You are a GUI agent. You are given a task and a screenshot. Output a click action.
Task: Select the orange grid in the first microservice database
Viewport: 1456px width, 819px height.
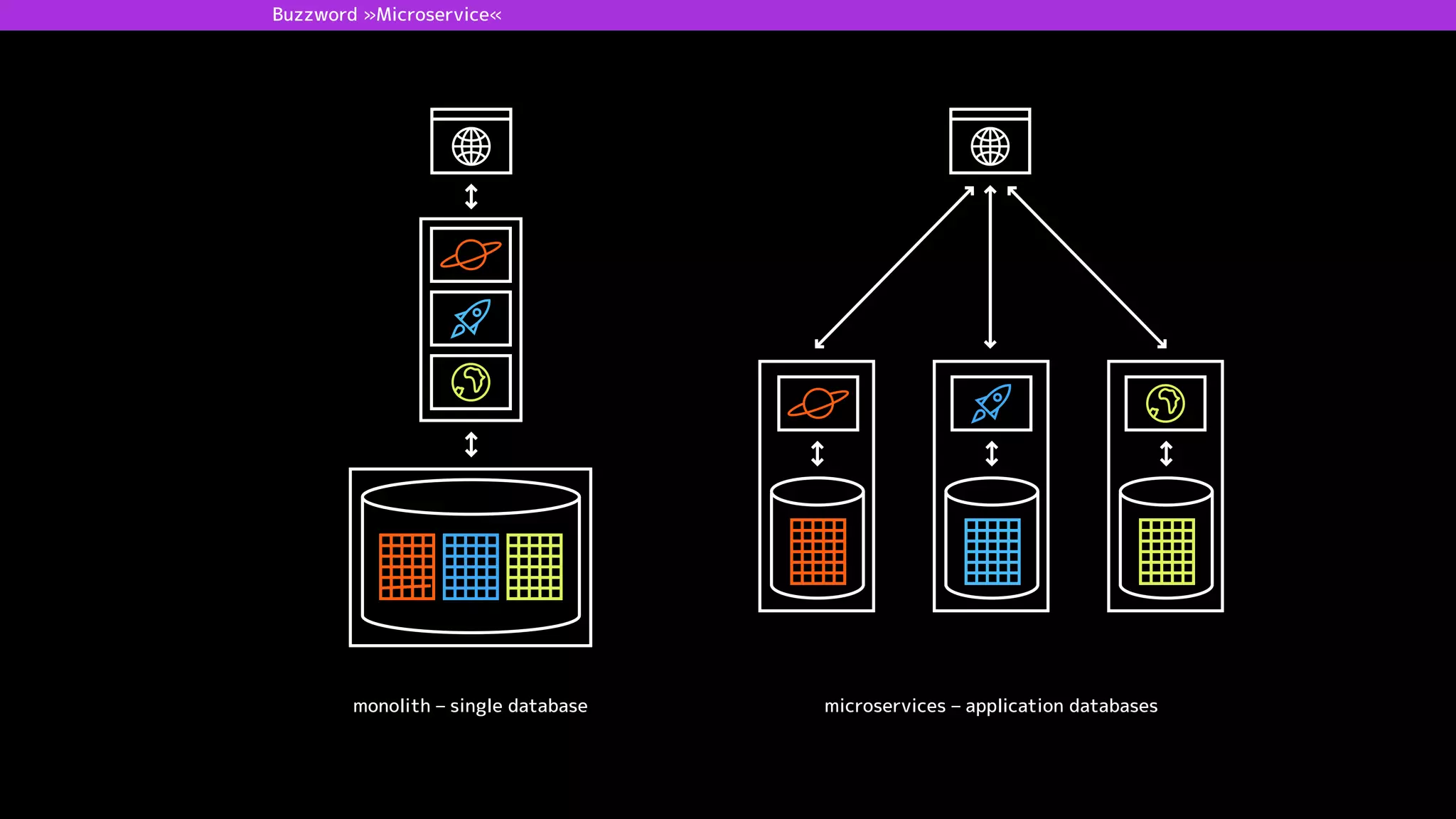point(818,551)
